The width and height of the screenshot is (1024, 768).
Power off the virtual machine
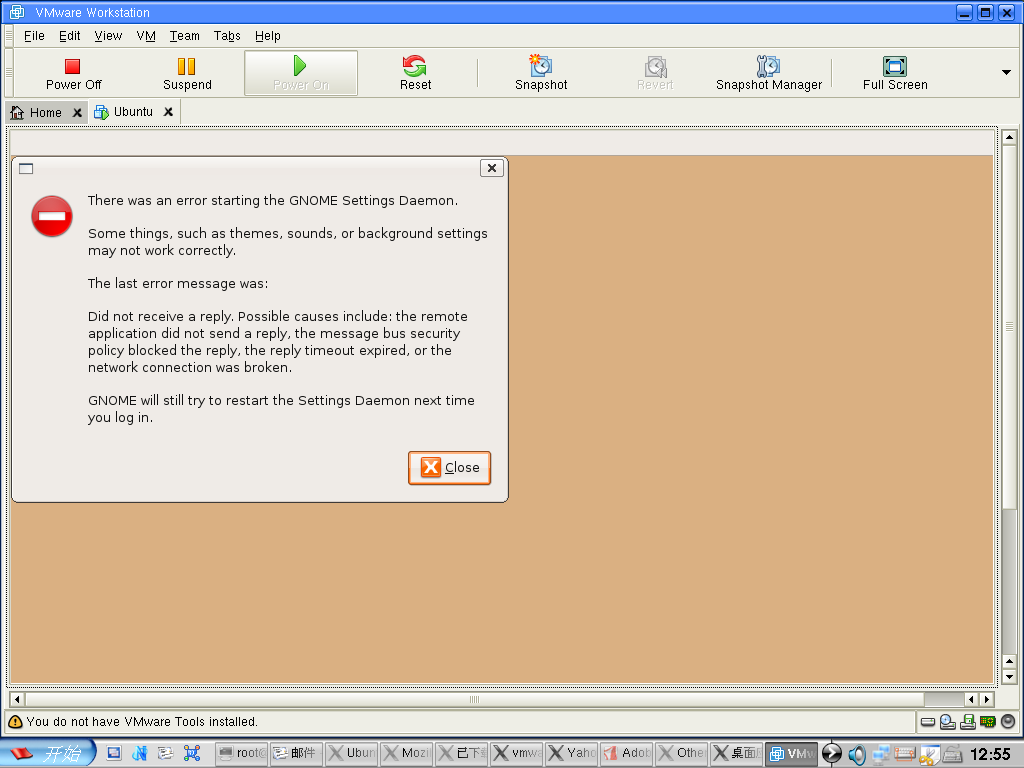(x=73, y=73)
